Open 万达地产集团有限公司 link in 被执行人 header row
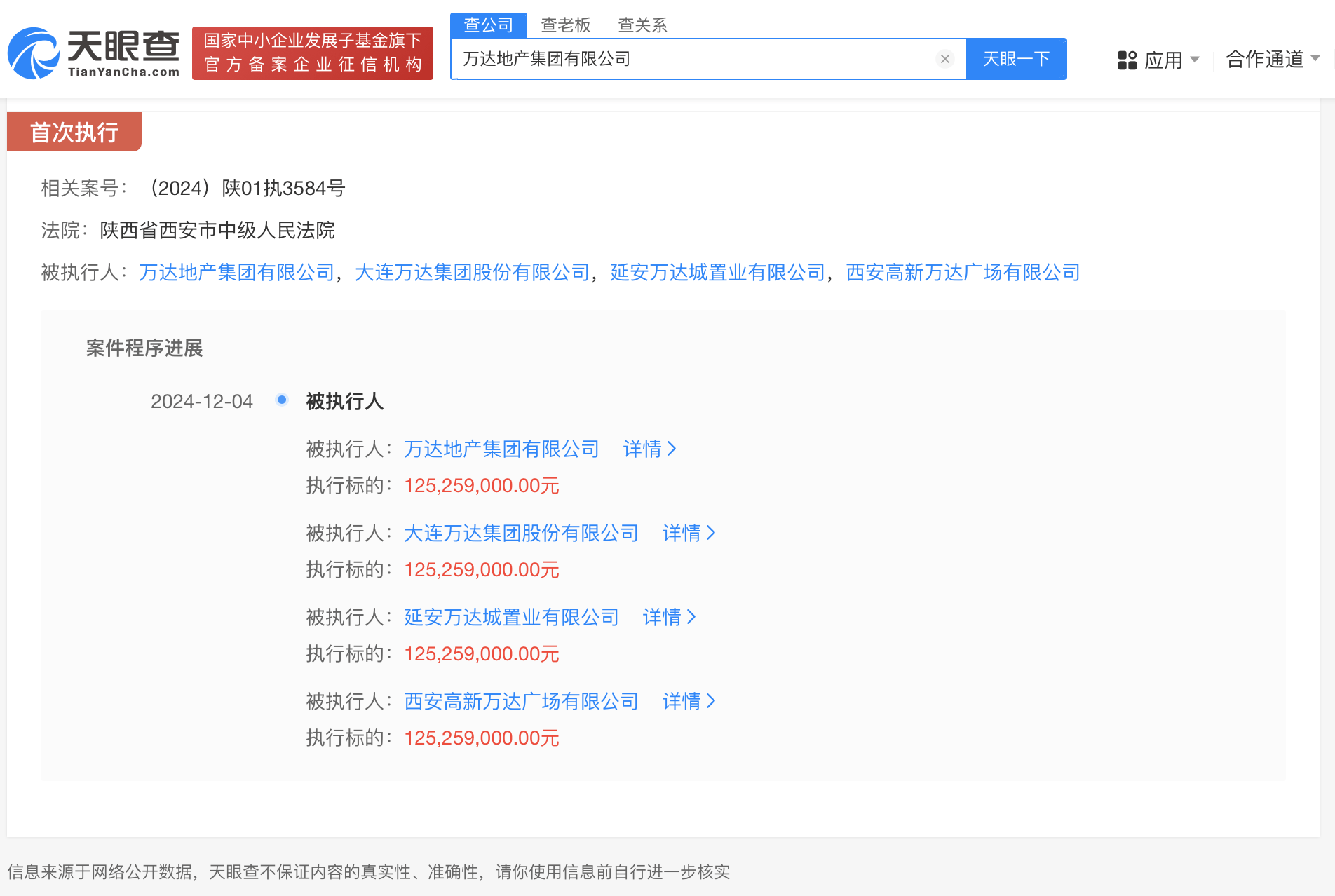Screen dimensions: 1335x896 click(x=237, y=272)
